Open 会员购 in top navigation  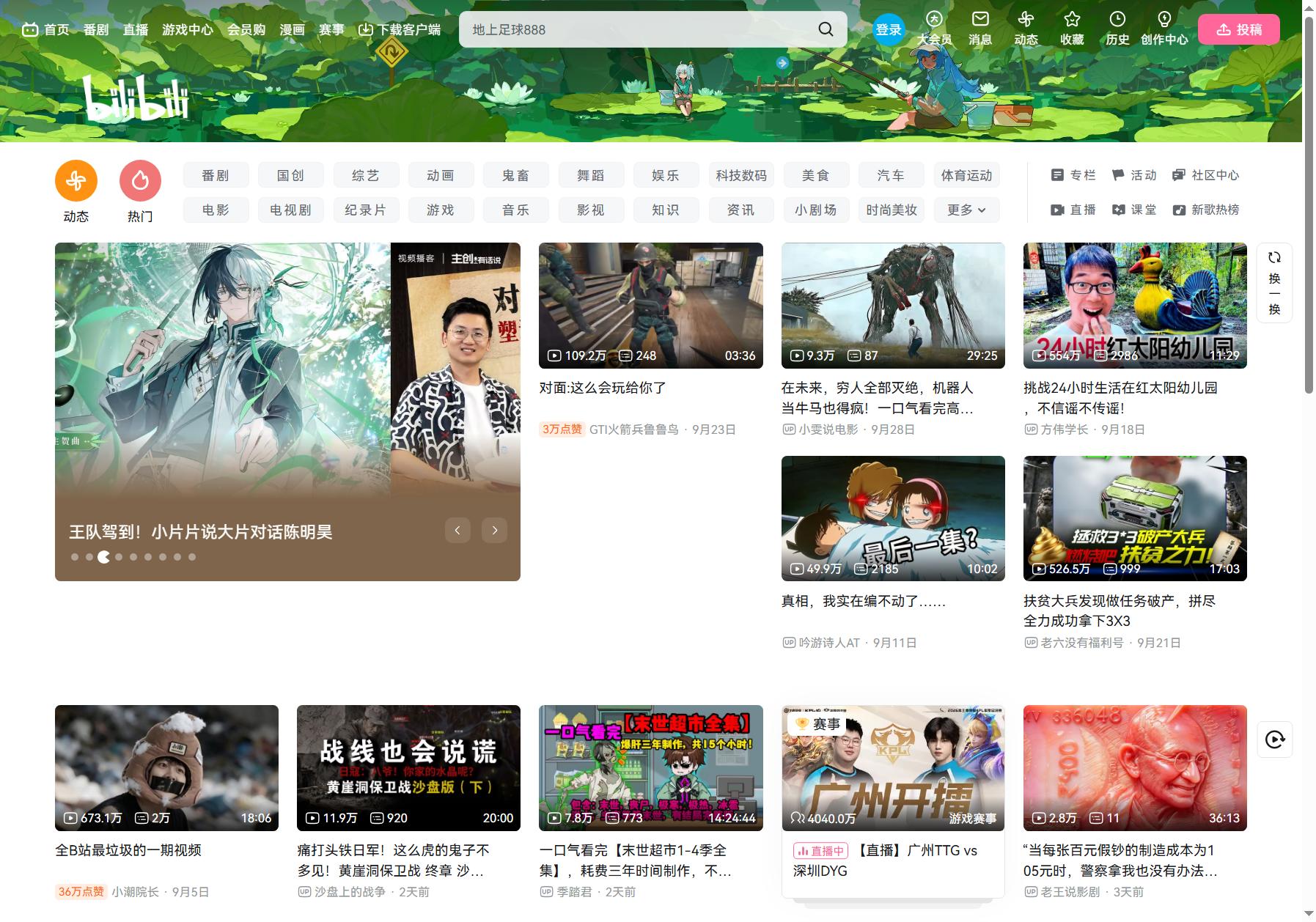(x=246, y=29)
